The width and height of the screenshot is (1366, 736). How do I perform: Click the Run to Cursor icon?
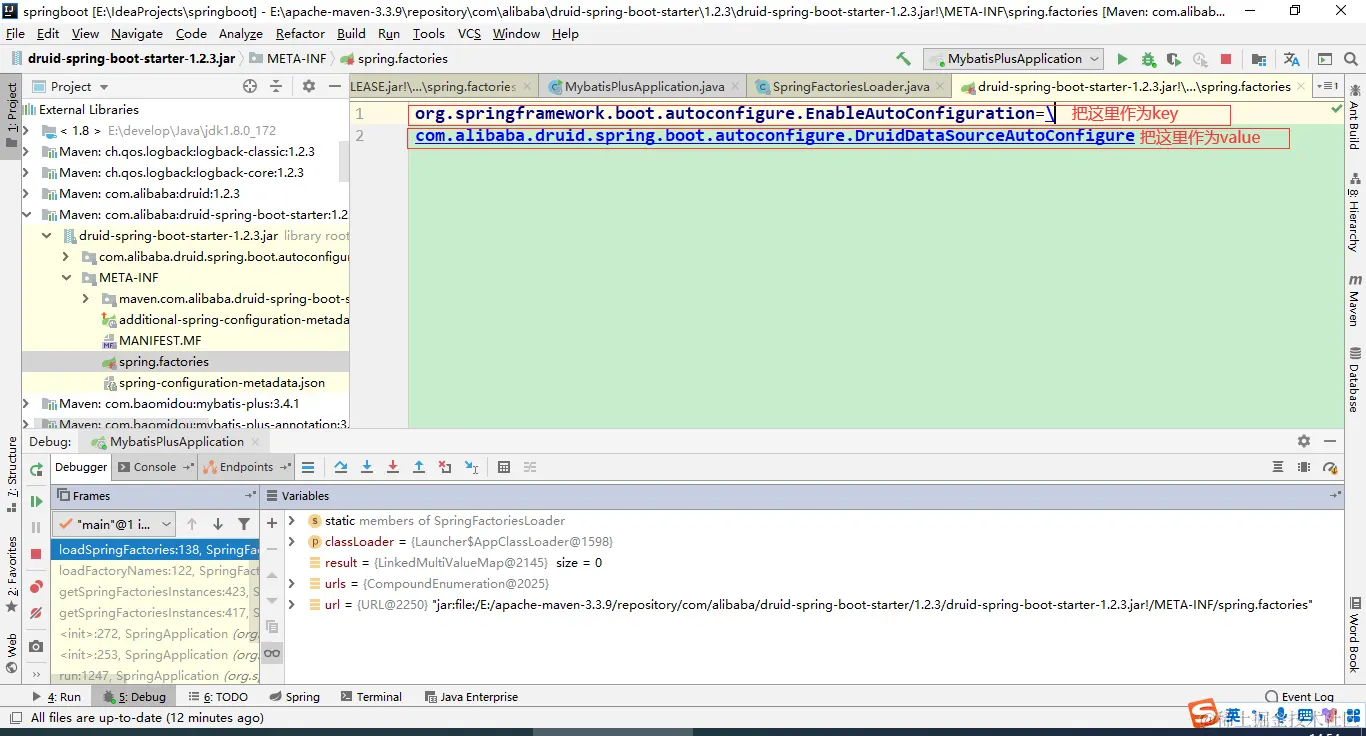coord(471,467)
